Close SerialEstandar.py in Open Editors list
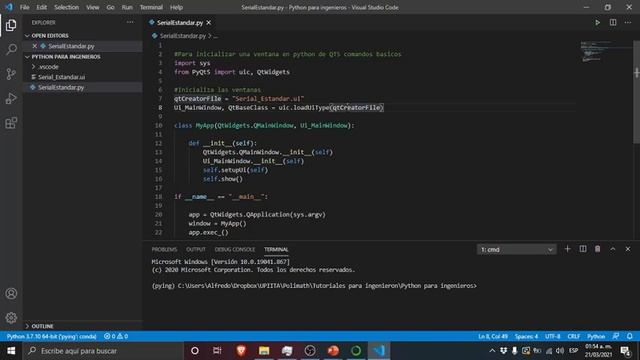The height and width of the screenshot is (360, 640). [35, 46]
